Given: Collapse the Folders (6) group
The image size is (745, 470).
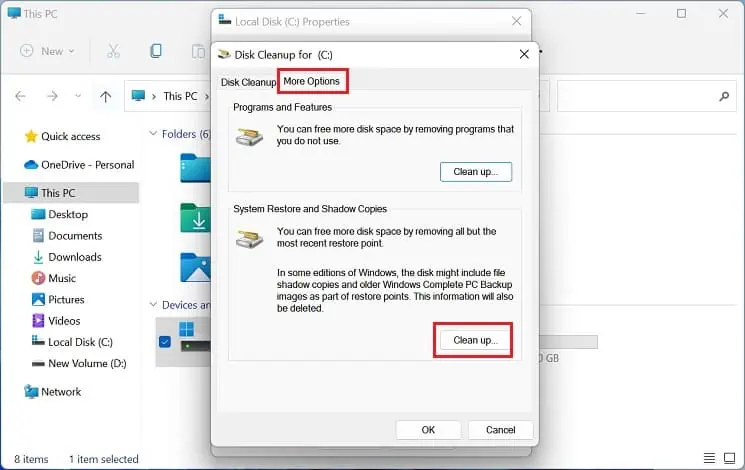Looking at the screenshot, I should 153,134.
